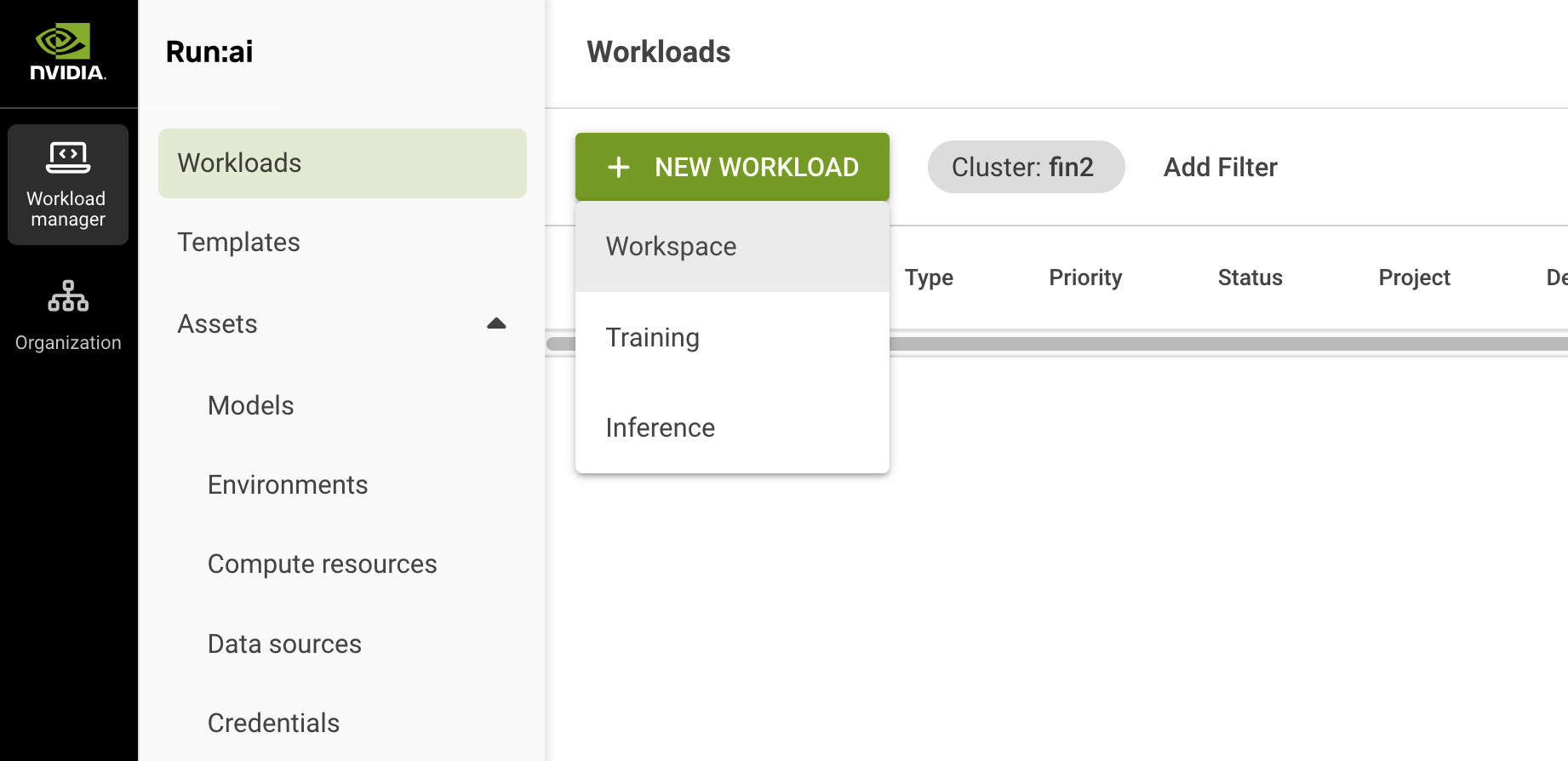
Task: Sort by the Priority column header
Action: pos(1085,278)
